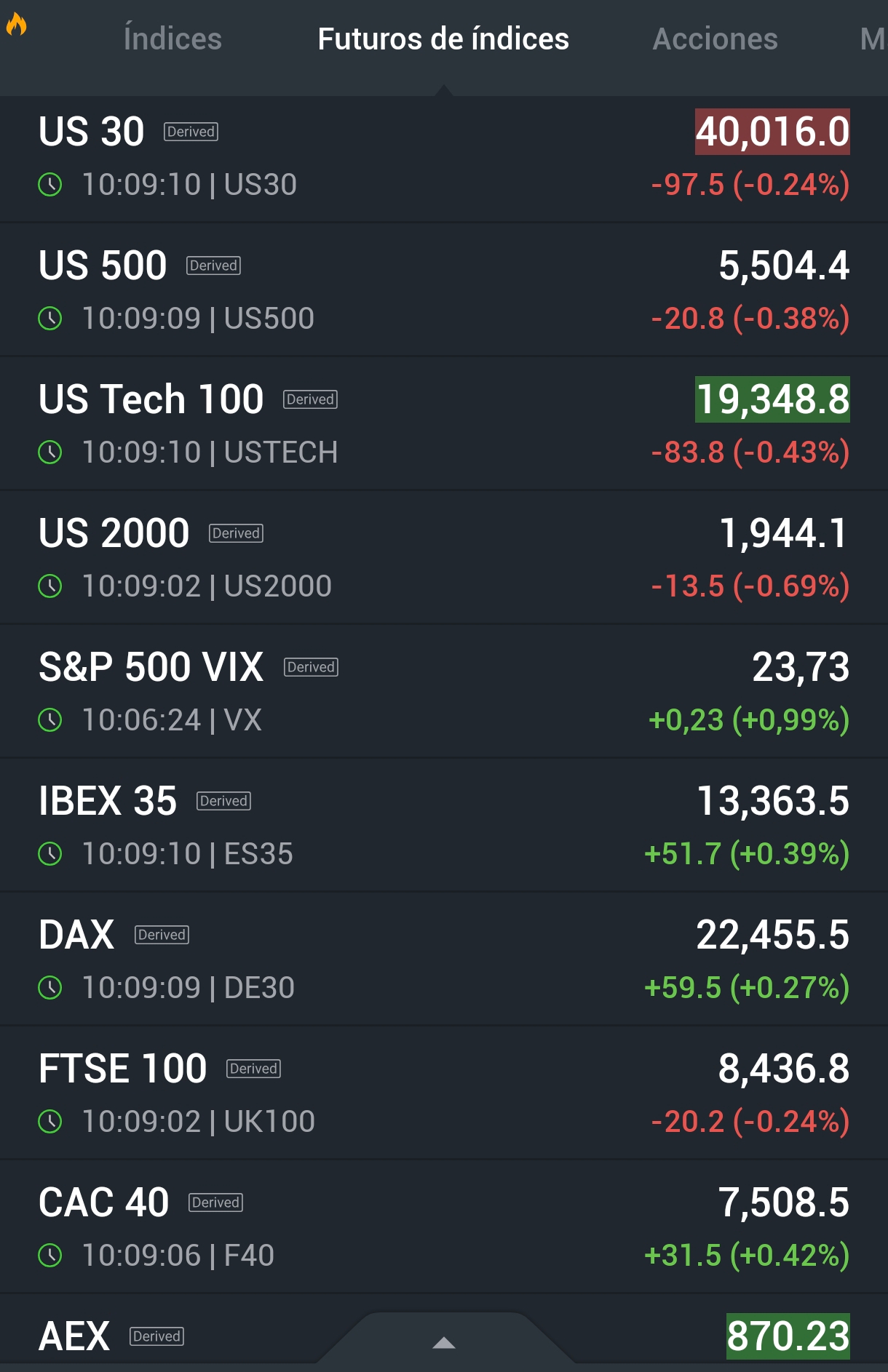
Task: Click the Derived badge beside S&P 500 VIX
Action: (x=312, y=667)
